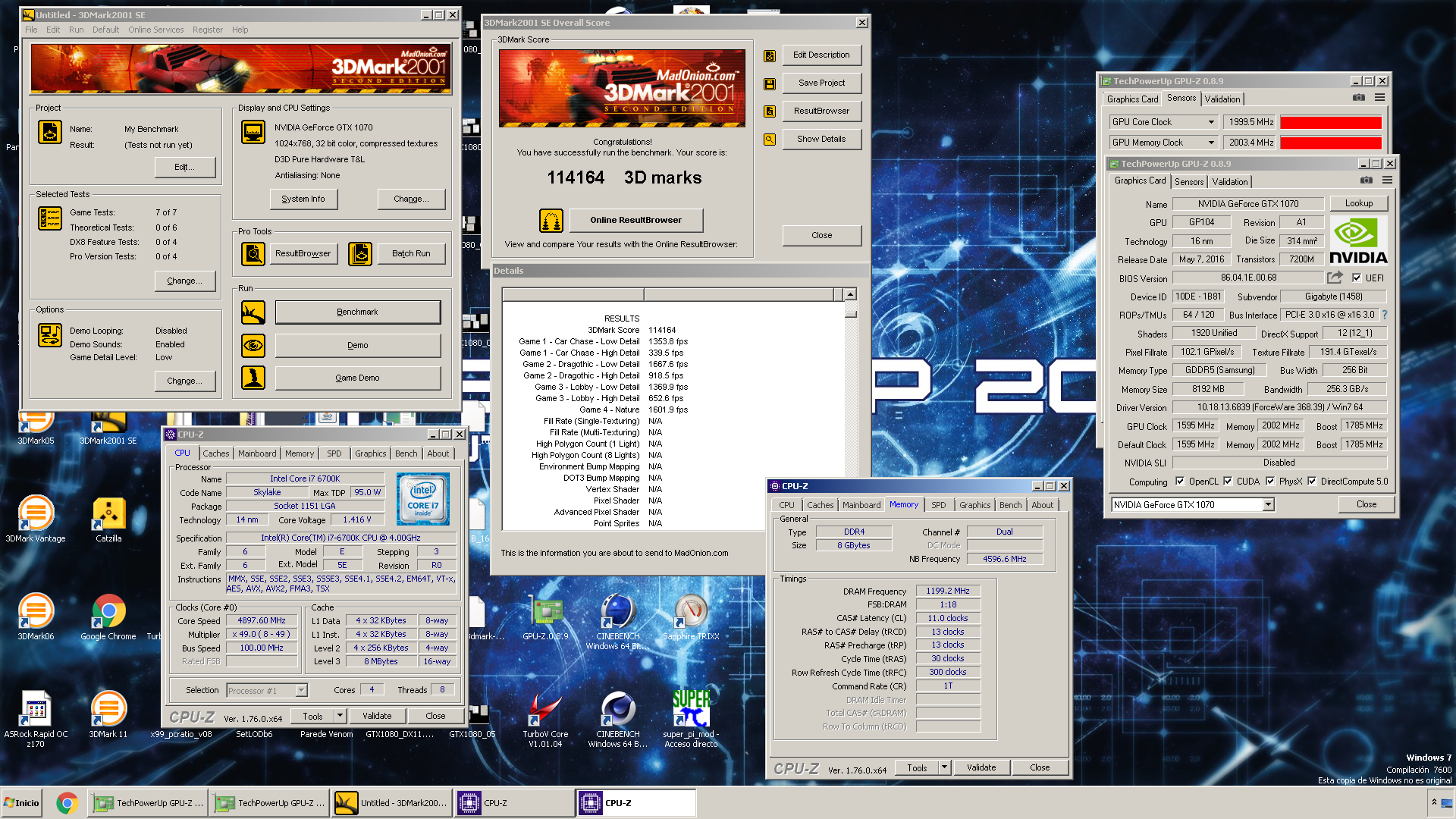Open TurboV Core desktop shortcut
This screenshot has width=1456, height=819.
(x=545, y=720)
